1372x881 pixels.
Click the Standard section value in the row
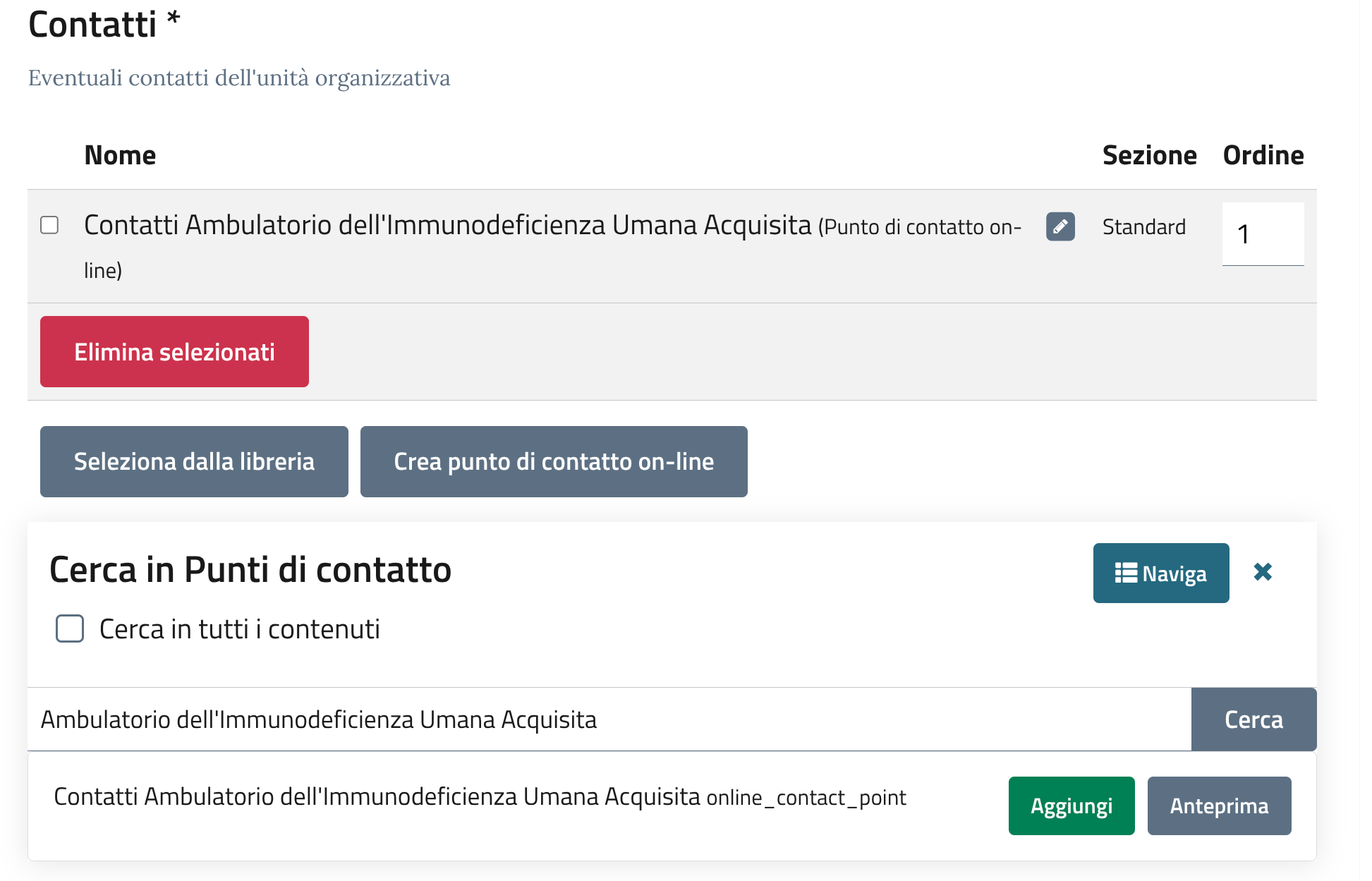(1143, 226)
